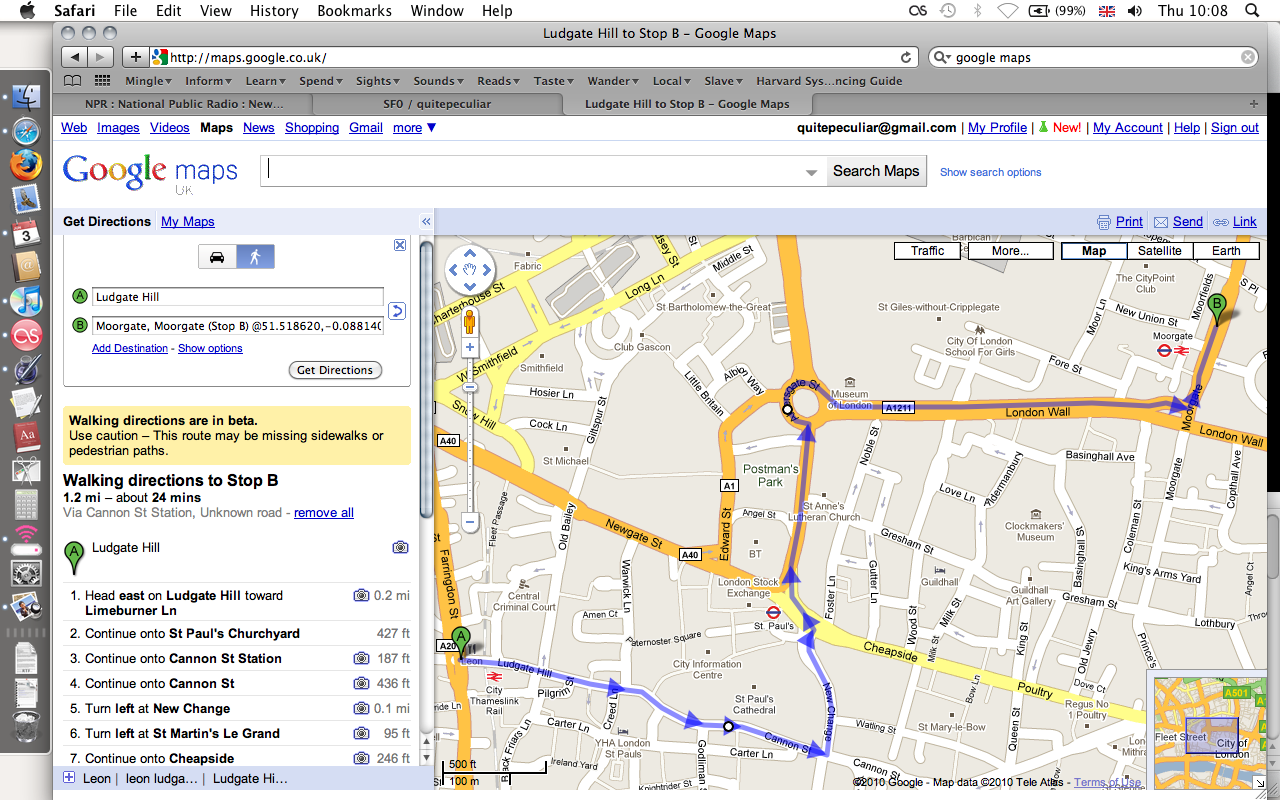Image resolution: width=1280 pixels, height=800 pixels.
Task: Open the search box suggestions dropdown arrow
Action: (x=812, y=173)
